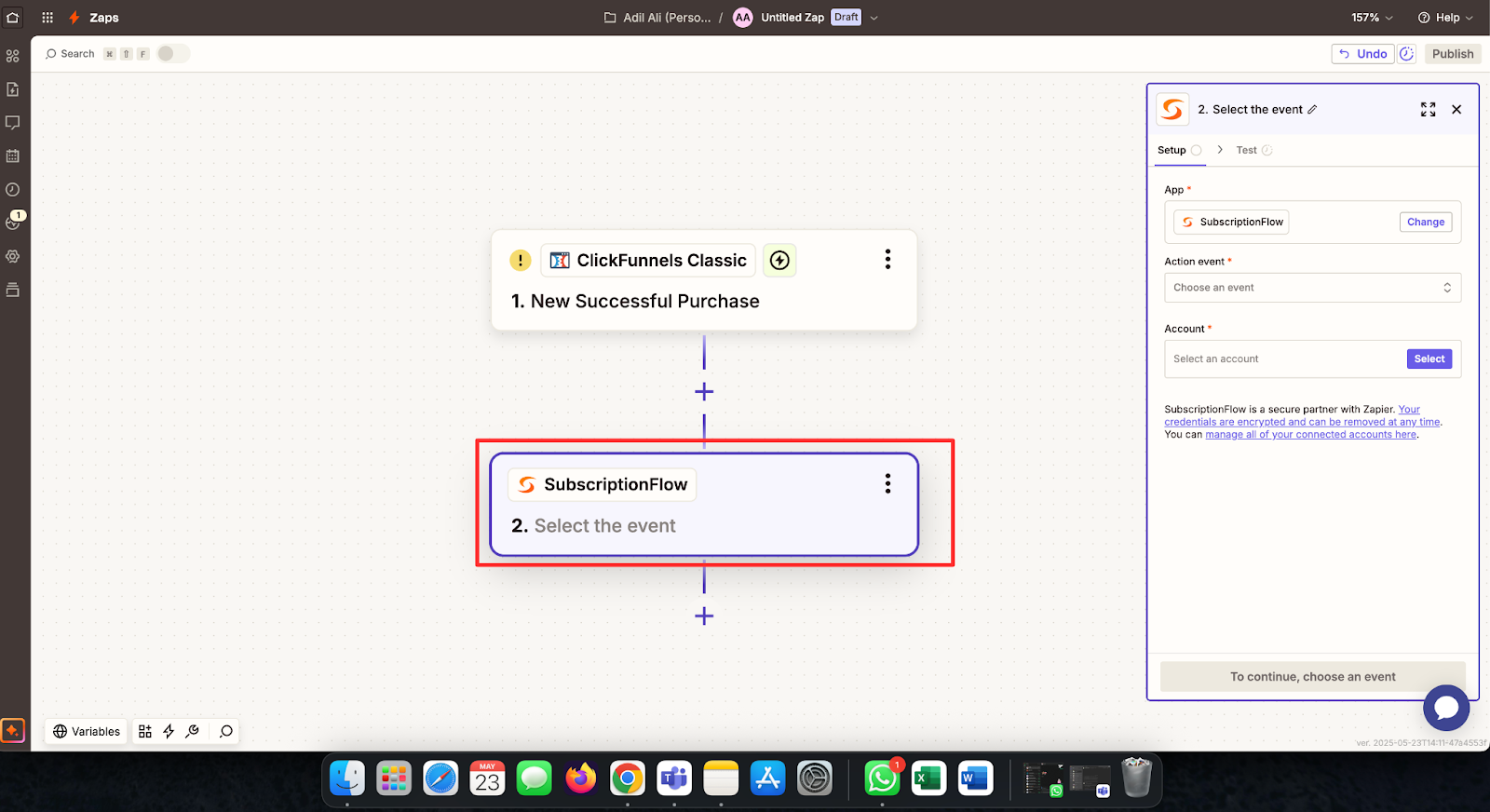
Task: Open the three-dot menu on SubscriptionFlow step
Action: (x=887, y=483)
